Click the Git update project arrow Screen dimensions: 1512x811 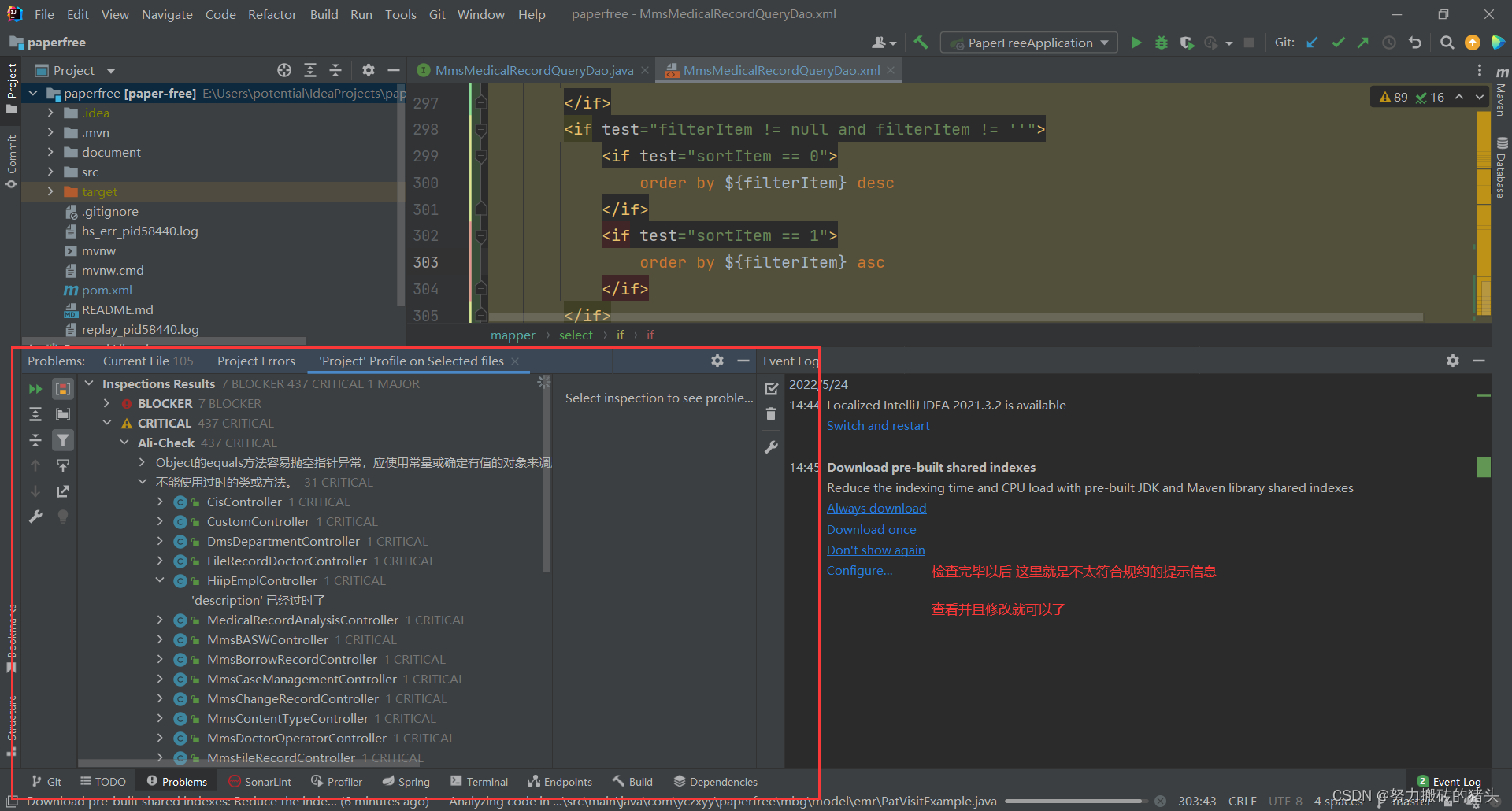point(1312,43)
